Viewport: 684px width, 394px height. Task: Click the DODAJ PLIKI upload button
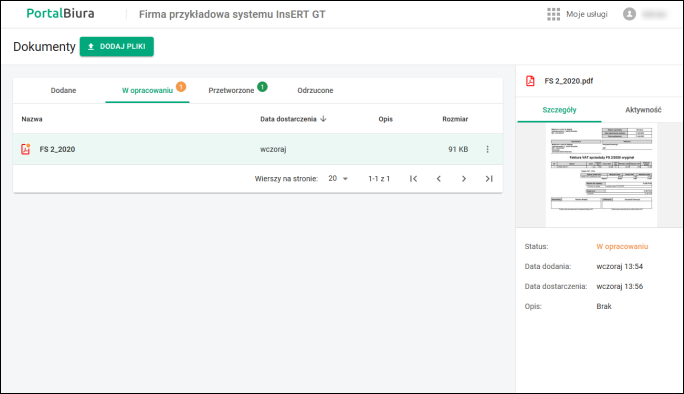(x=116, y=46)
